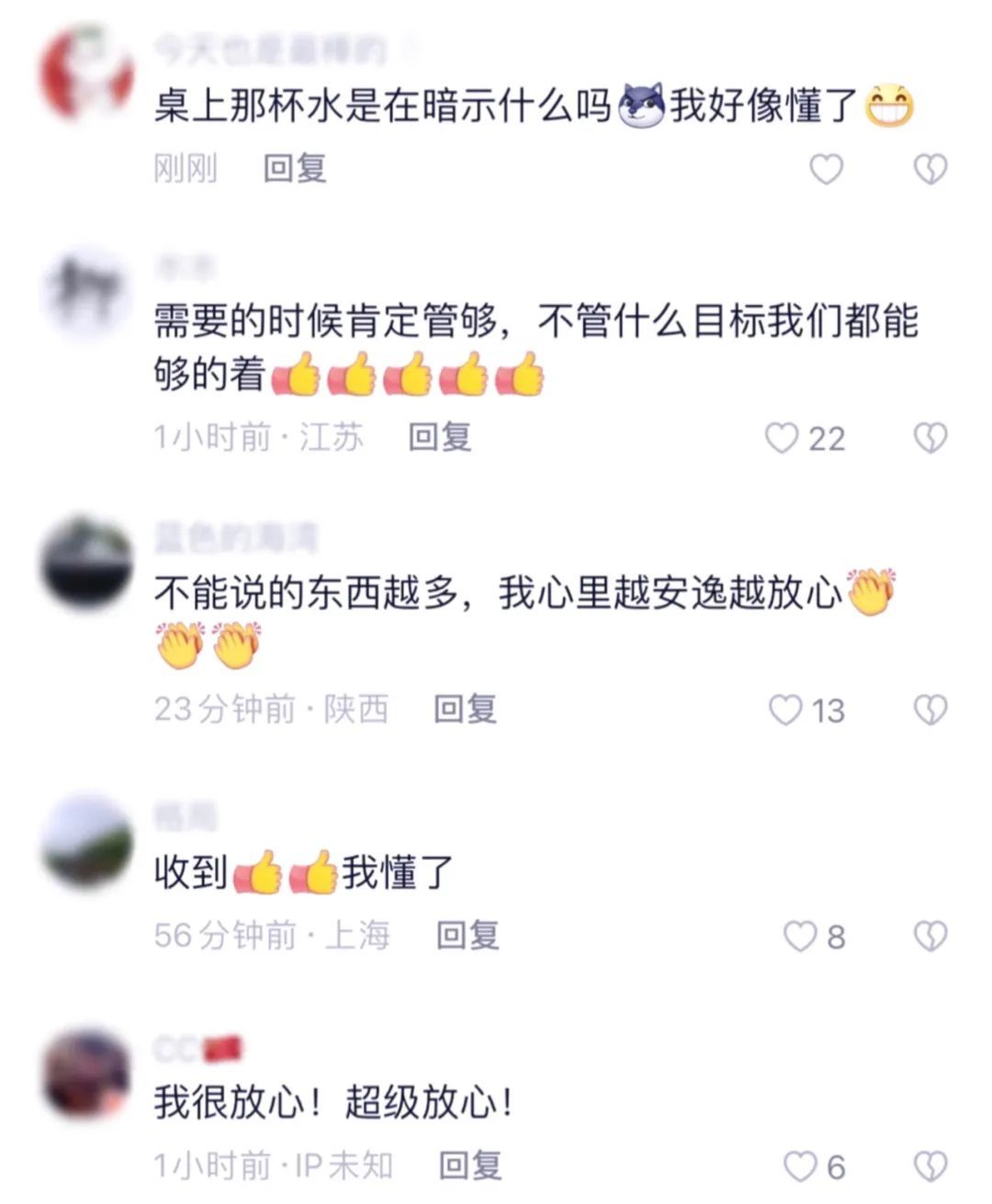This screenshot has width=992, height=1204.
Task: Open the first commenter's red avatar
Action: (x=87, y=73)
